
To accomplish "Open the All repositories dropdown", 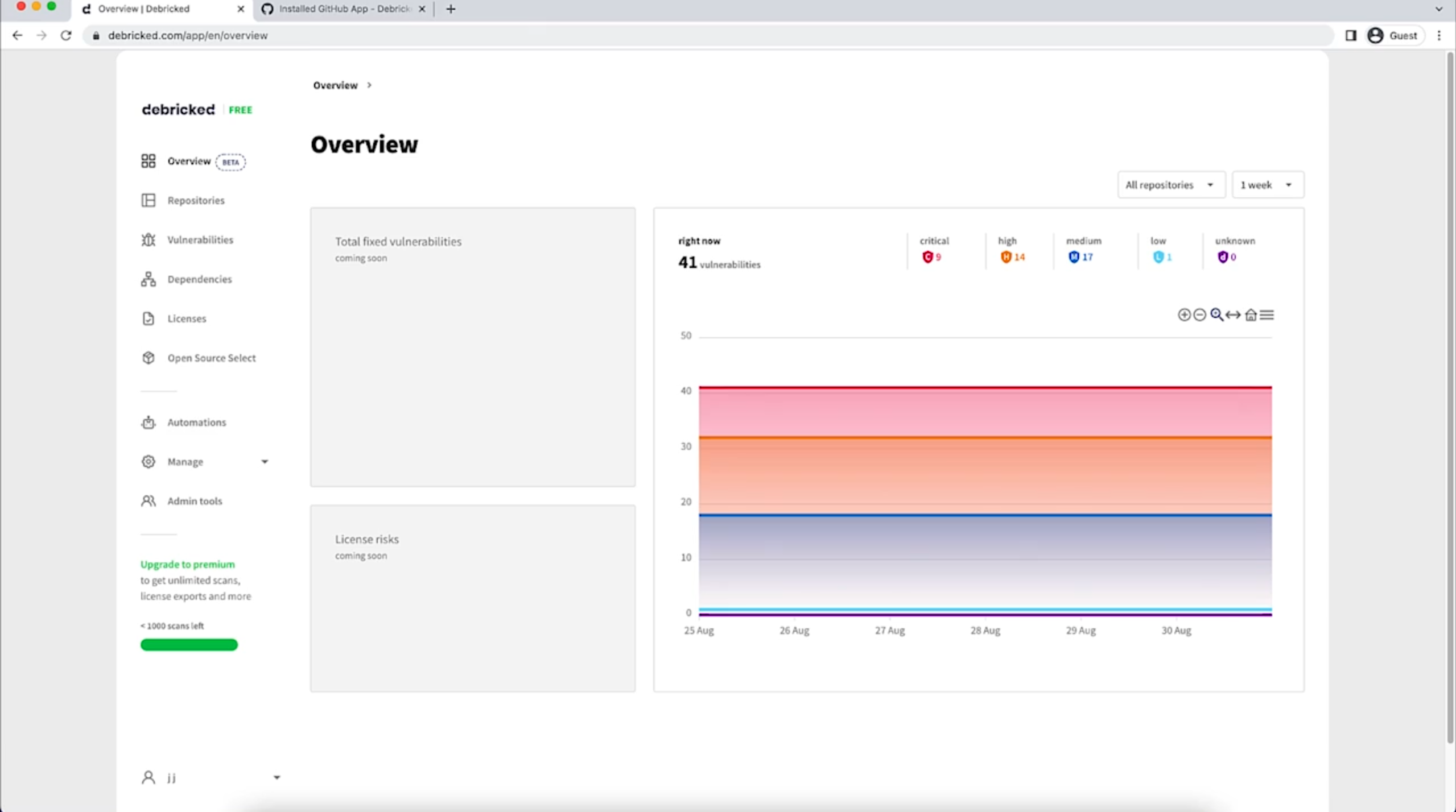I will 1170,185.
